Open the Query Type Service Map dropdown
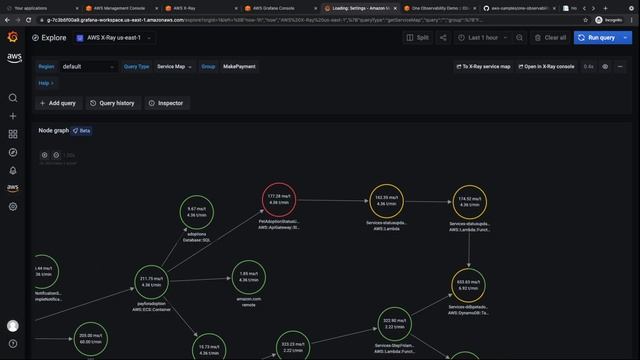The width and height of the screenshot is (640, 360). tap(174, 67)
